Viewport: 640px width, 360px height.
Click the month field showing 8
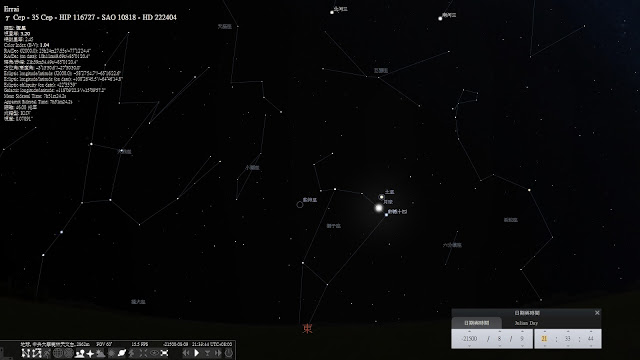500,339
